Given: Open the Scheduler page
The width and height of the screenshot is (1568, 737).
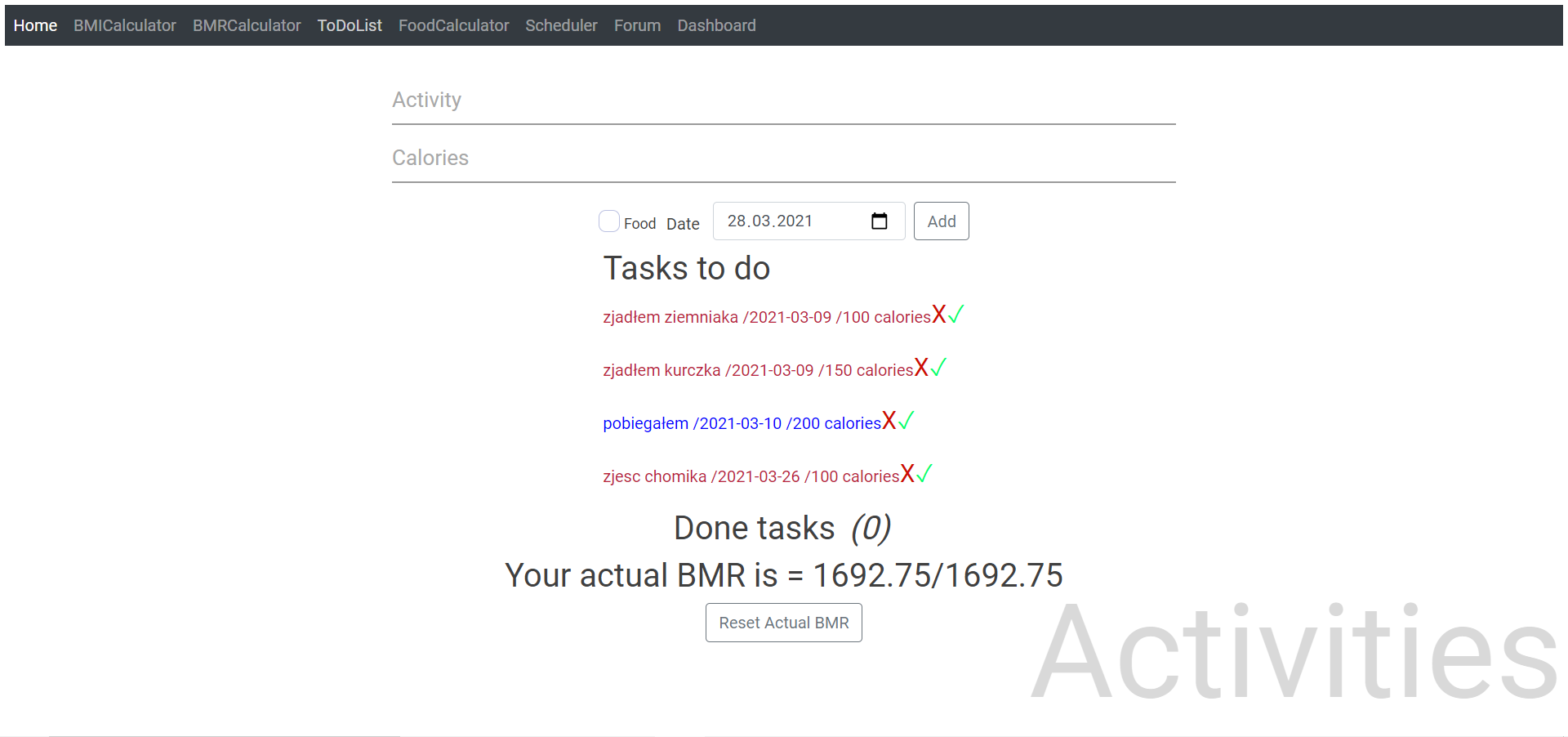Looking at the screenshot, I should click(561, 25).
